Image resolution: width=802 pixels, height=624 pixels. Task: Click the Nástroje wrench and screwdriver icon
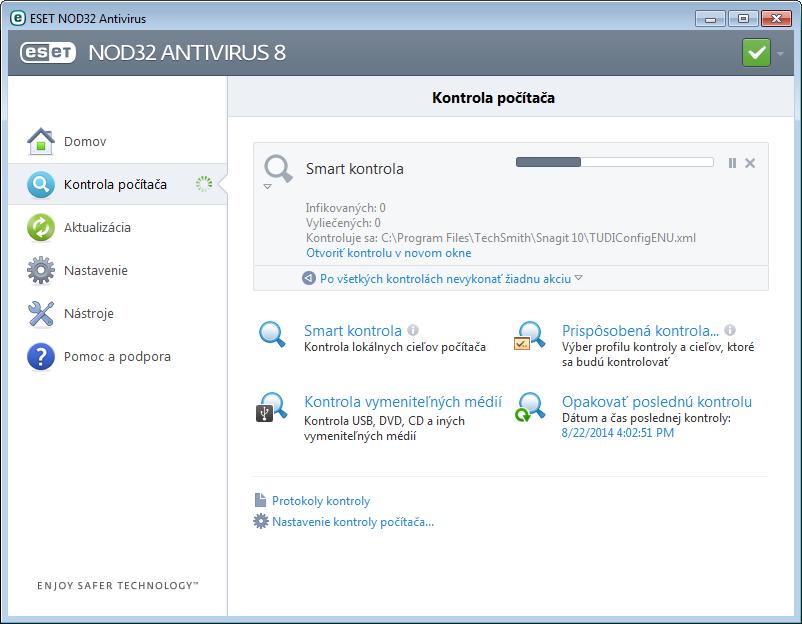click(x=41, y=313)
